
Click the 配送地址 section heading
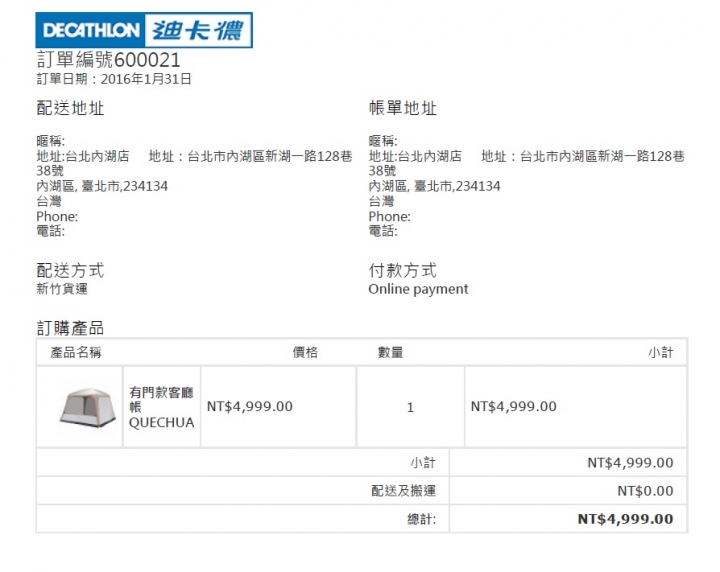tap(70, 108)
